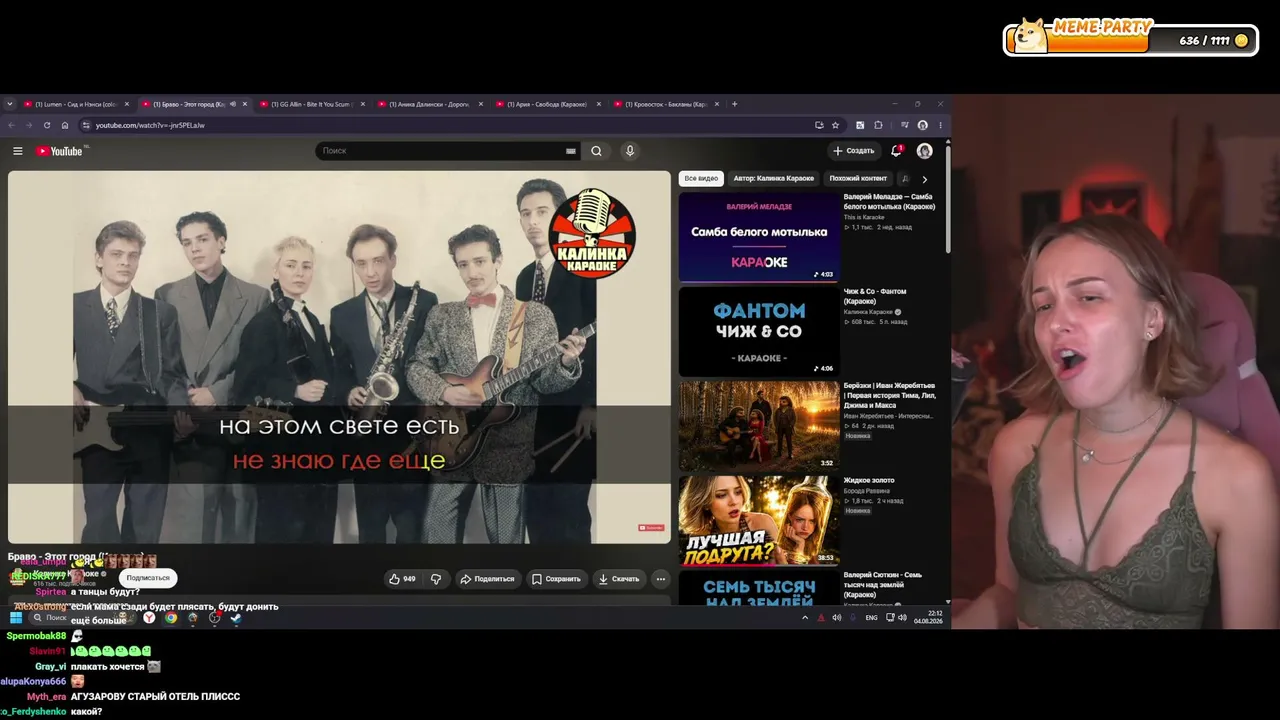Open Steam from the taskbar

click(236, 618)
